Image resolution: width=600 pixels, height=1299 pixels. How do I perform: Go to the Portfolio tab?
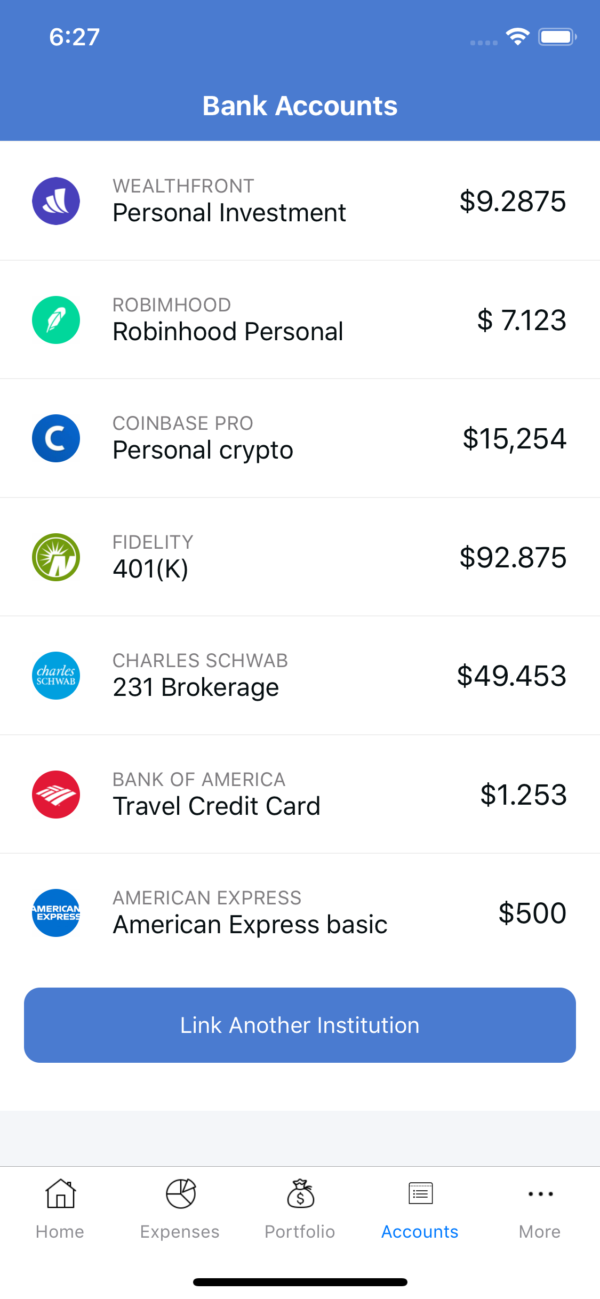[300, 1208]
